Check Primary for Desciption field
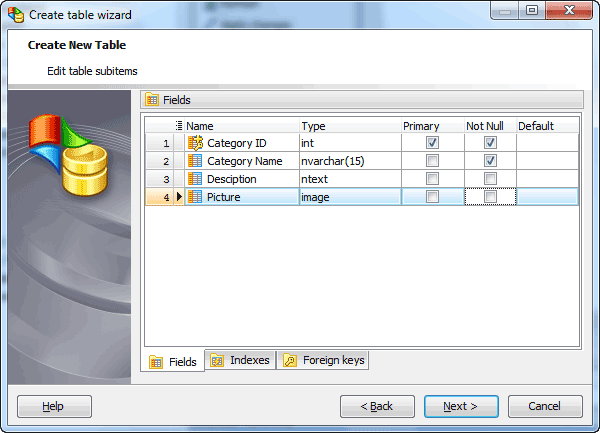This screenshot has width=600, height=433. (x=432, y=179)
